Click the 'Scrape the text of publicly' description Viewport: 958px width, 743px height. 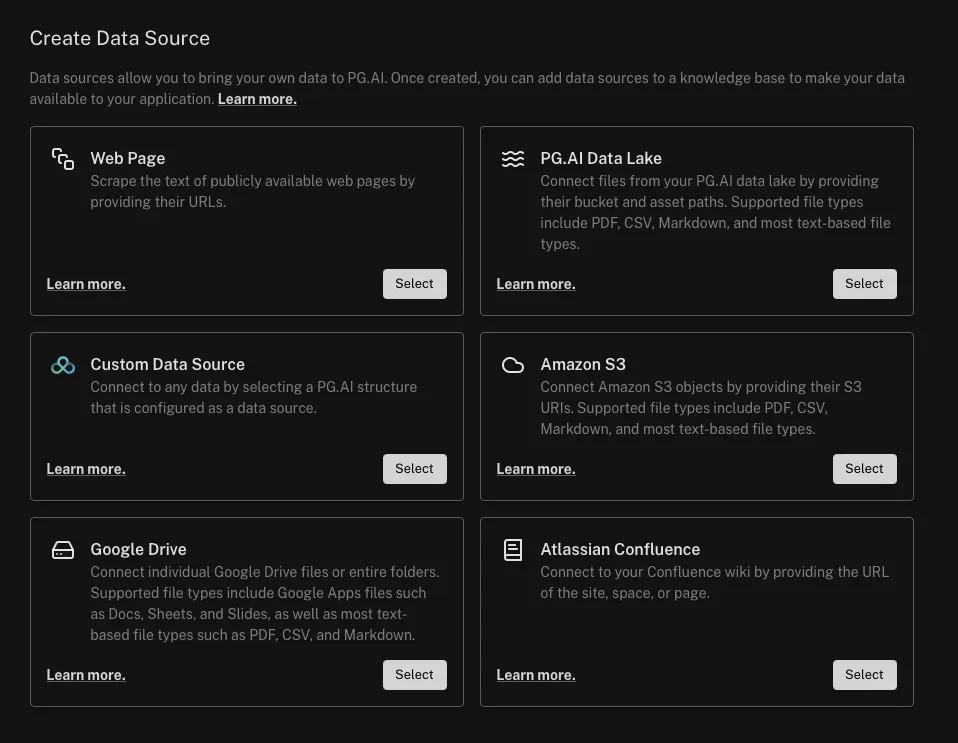[x=253, y=191]
